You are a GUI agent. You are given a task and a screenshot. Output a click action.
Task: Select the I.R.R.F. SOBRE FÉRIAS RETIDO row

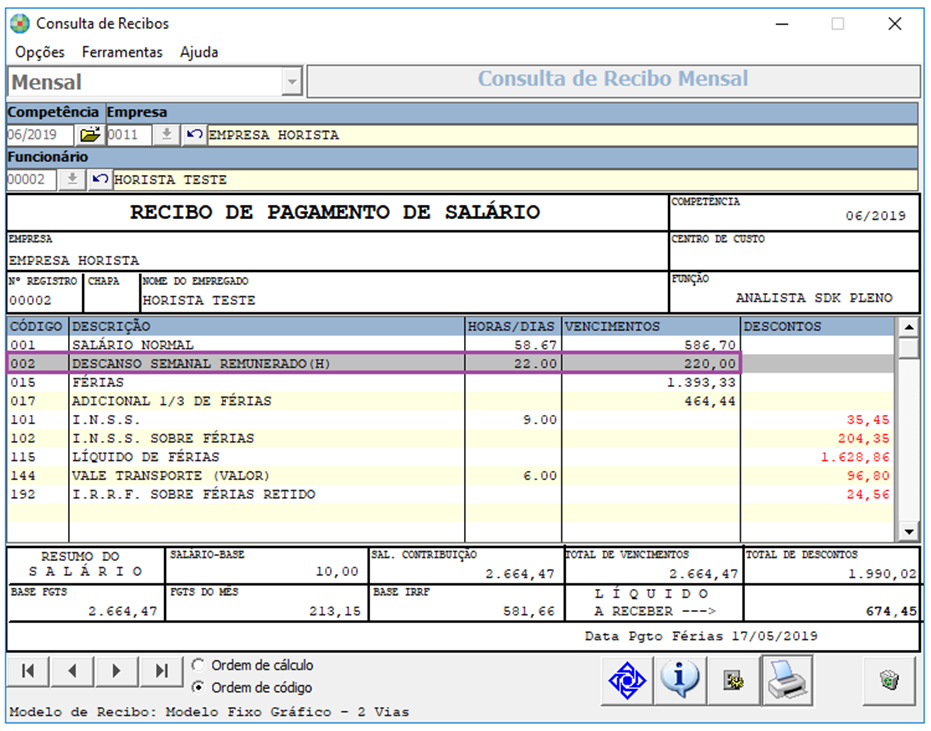click(x=450, y=495)
